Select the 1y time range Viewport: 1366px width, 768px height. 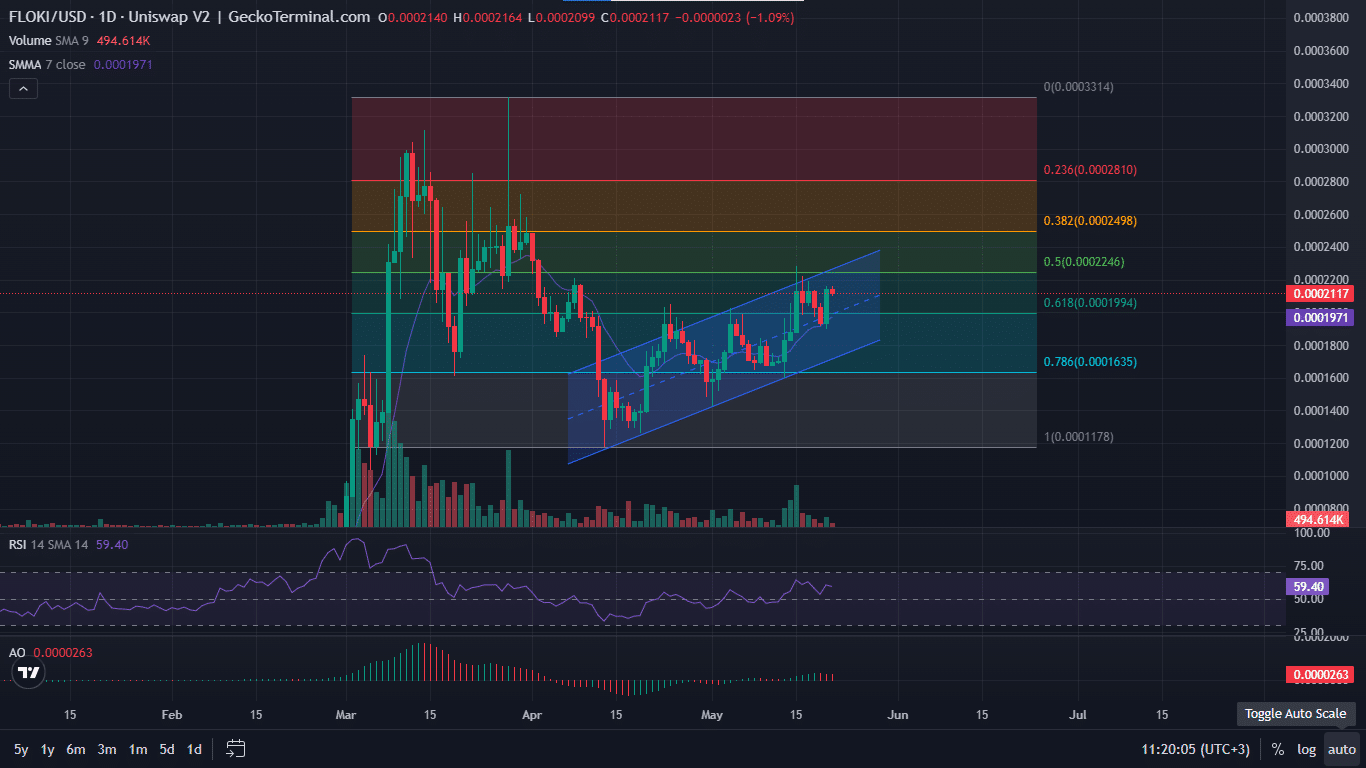click(48, 749)
